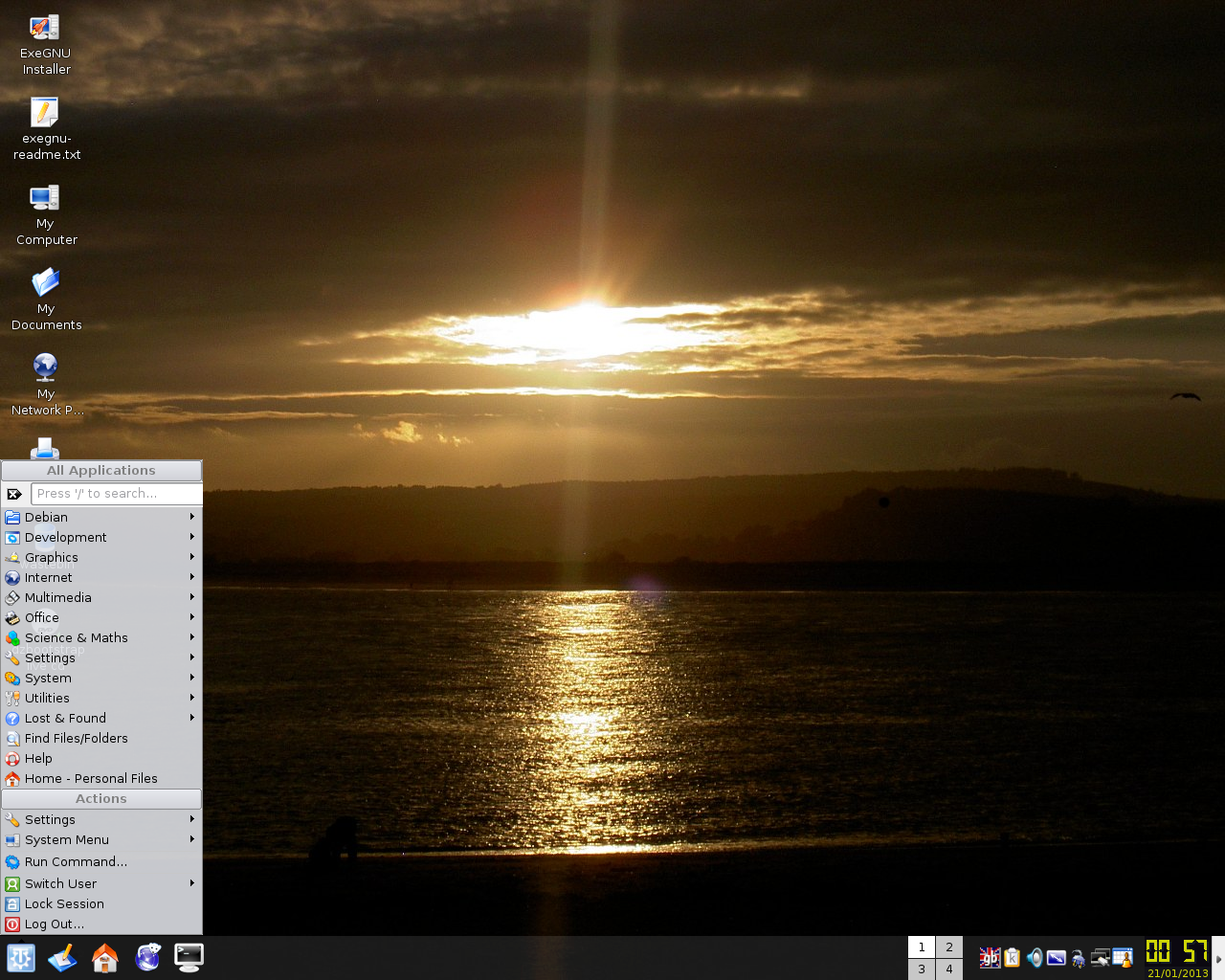Click the network monitors tray icon
The width and height of the screenshot is (1225, 980).
[1101, 957]
